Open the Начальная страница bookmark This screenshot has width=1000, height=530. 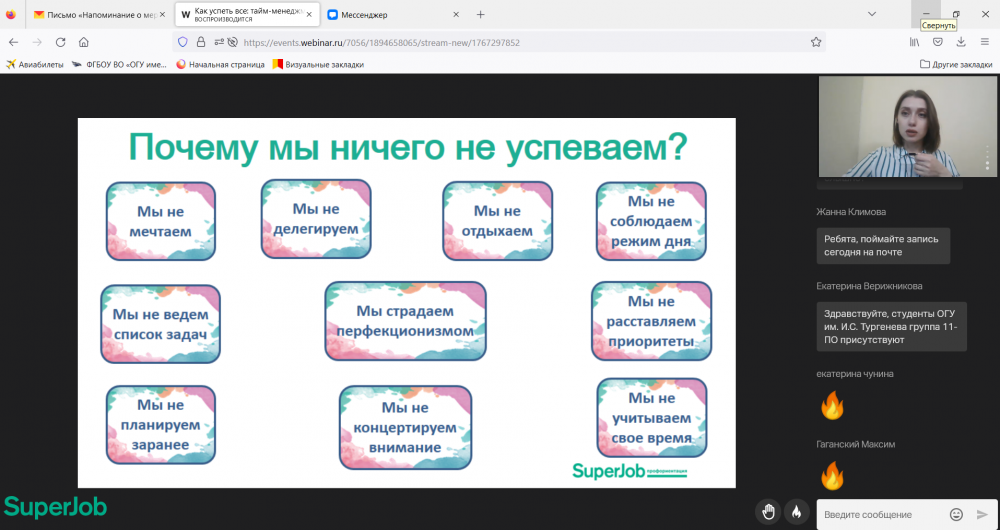click(x=220, y=64)
